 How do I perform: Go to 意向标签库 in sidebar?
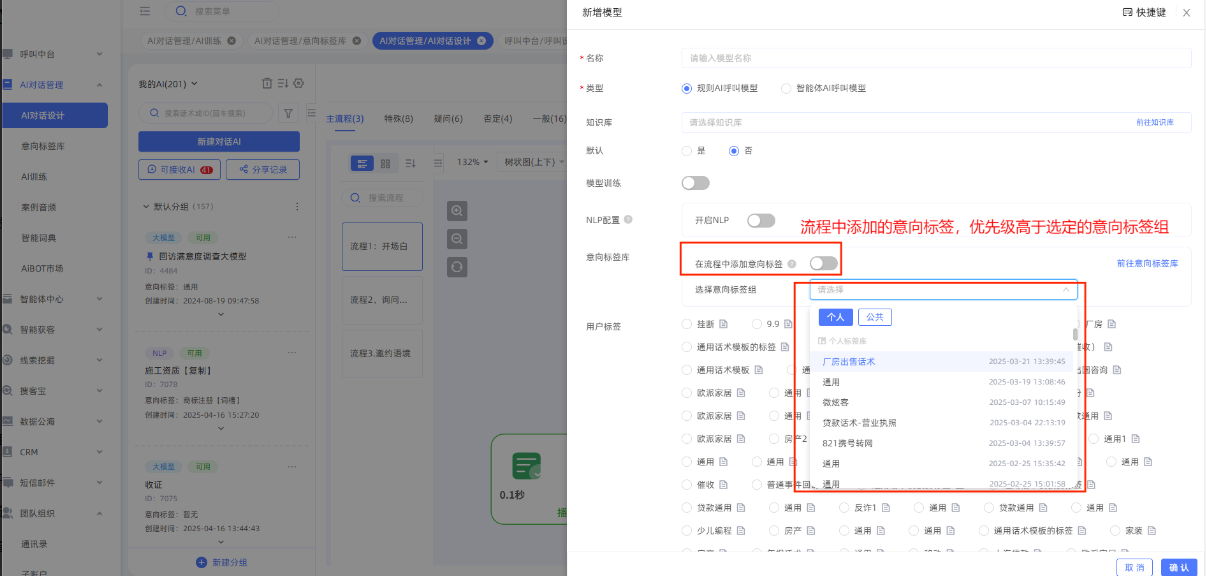pyautogui.click(x=43, y=146)
